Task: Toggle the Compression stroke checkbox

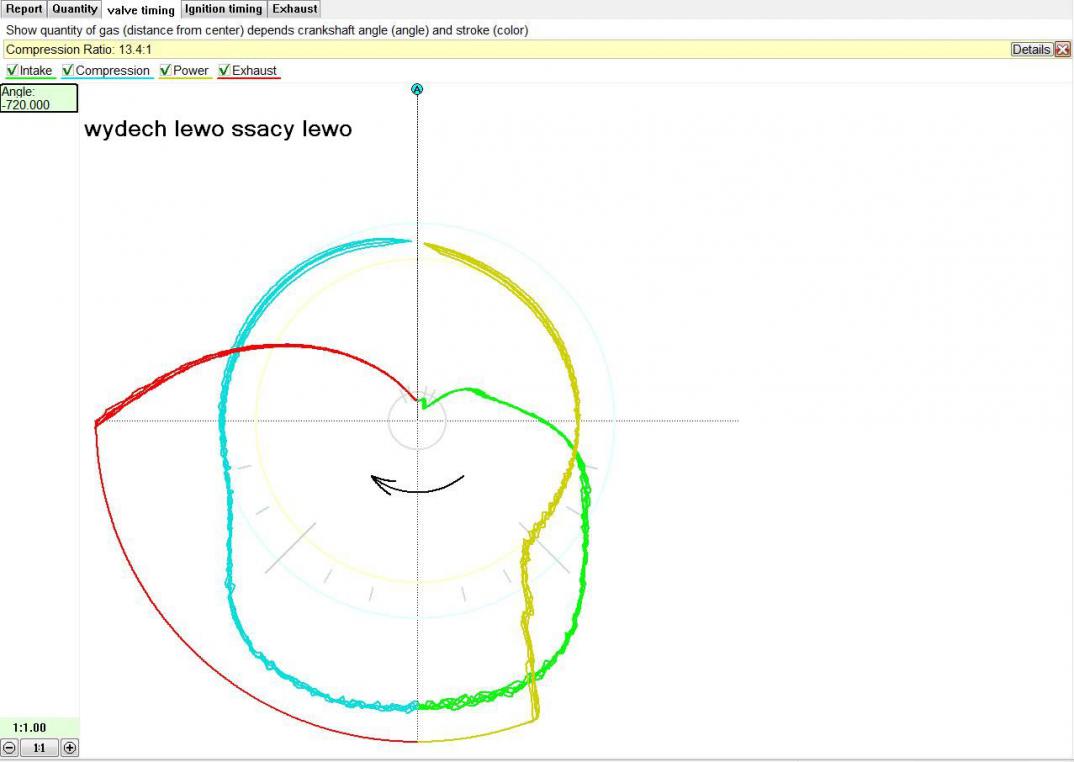Action: (x=68, y=71)
